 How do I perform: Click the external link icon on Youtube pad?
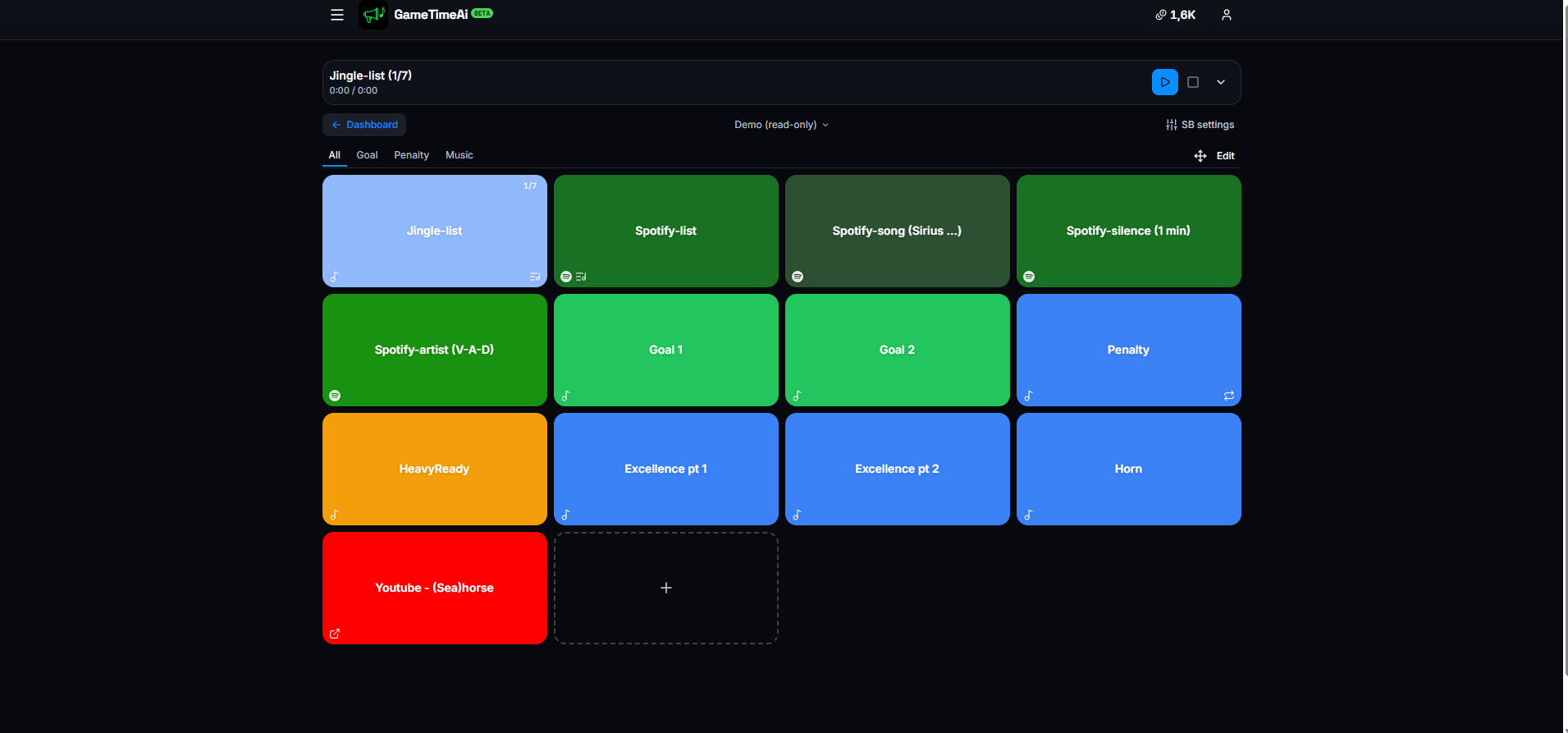(335, 634)
